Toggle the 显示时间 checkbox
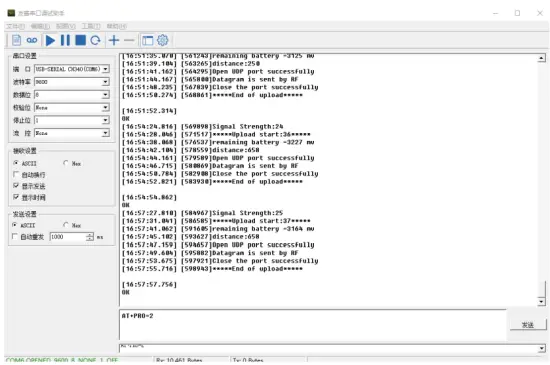 click(16, 197)
